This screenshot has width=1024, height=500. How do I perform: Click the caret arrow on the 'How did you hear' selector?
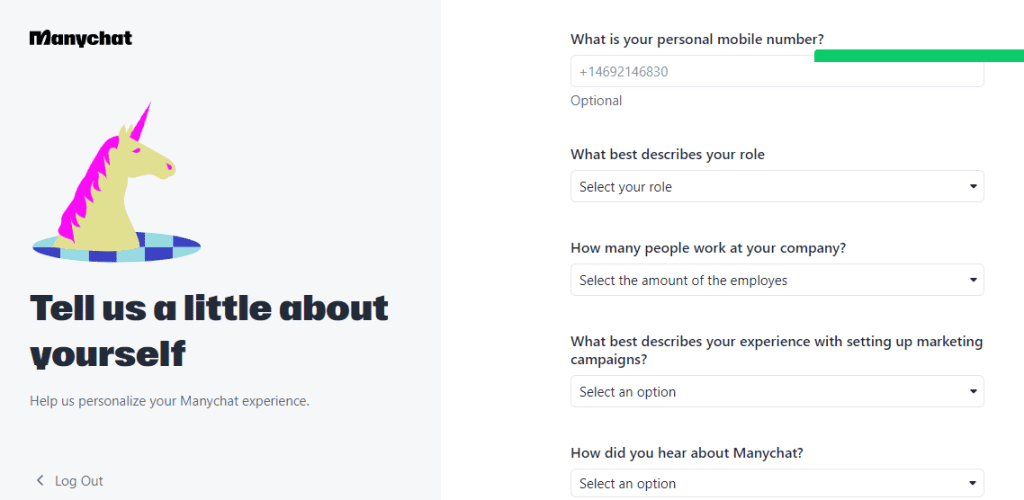973,484
